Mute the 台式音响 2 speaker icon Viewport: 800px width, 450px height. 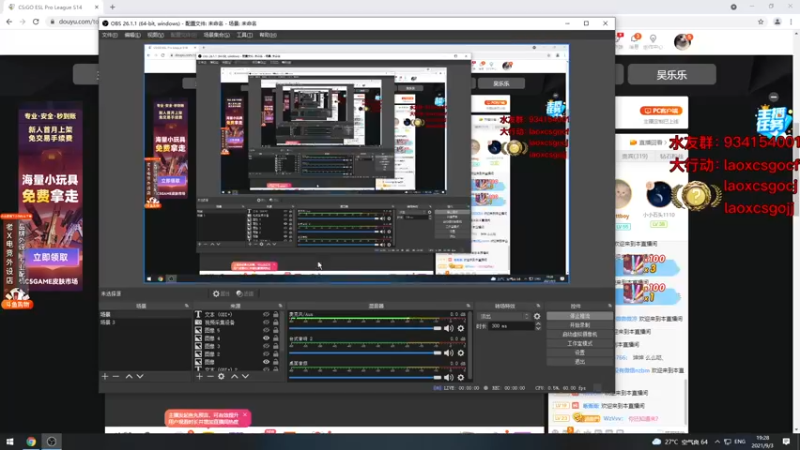point(448,353)
